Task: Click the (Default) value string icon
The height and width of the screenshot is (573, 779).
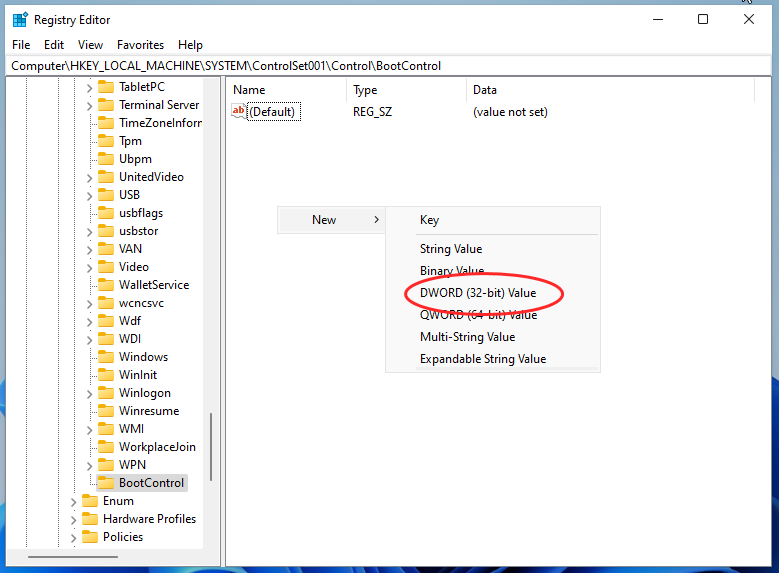Action: 238,111
